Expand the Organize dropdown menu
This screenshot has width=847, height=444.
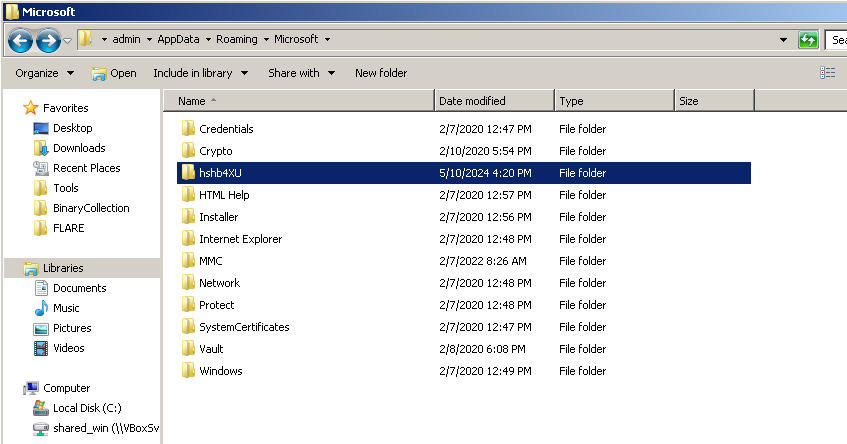point(44,73)
